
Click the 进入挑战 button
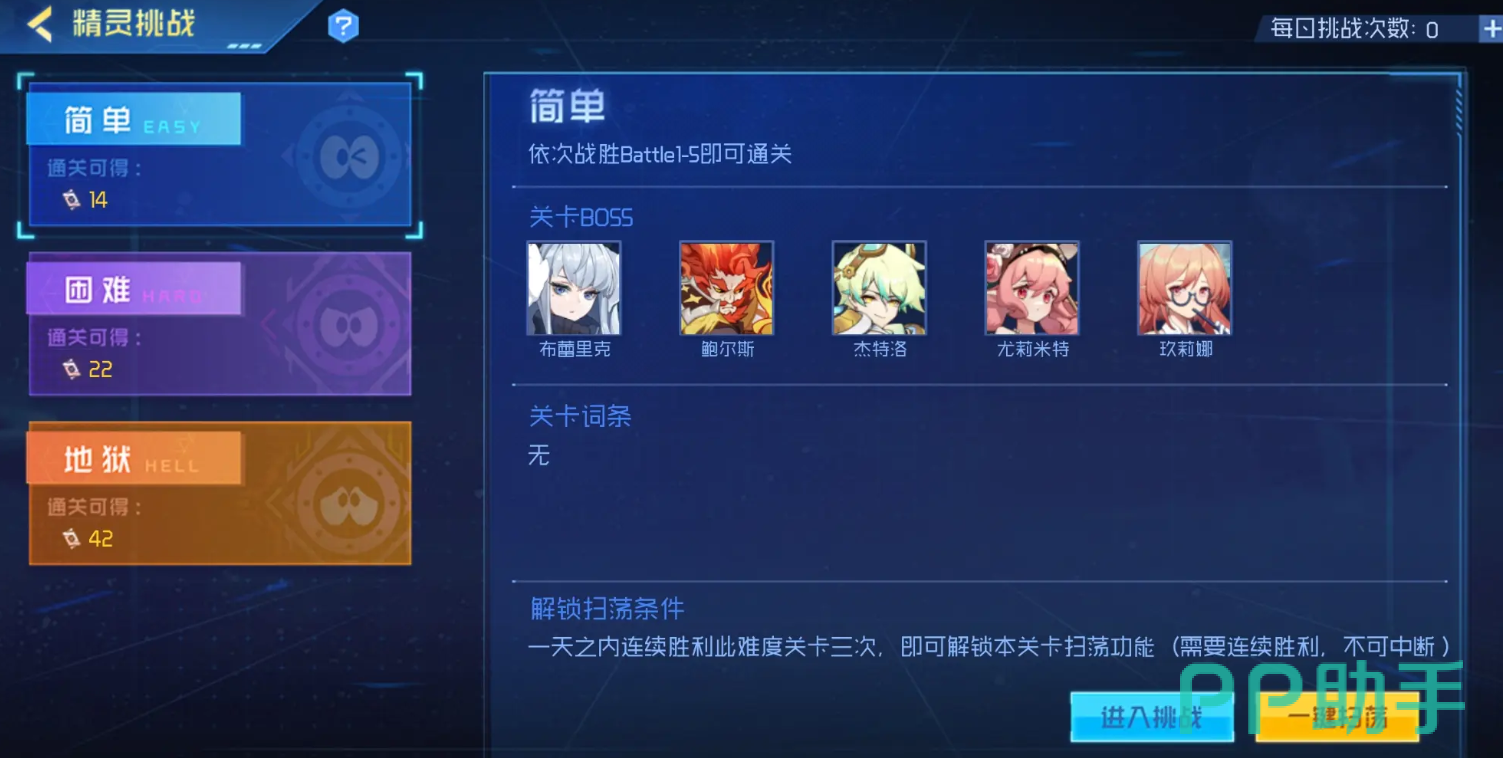click(x=1151, y=717)
